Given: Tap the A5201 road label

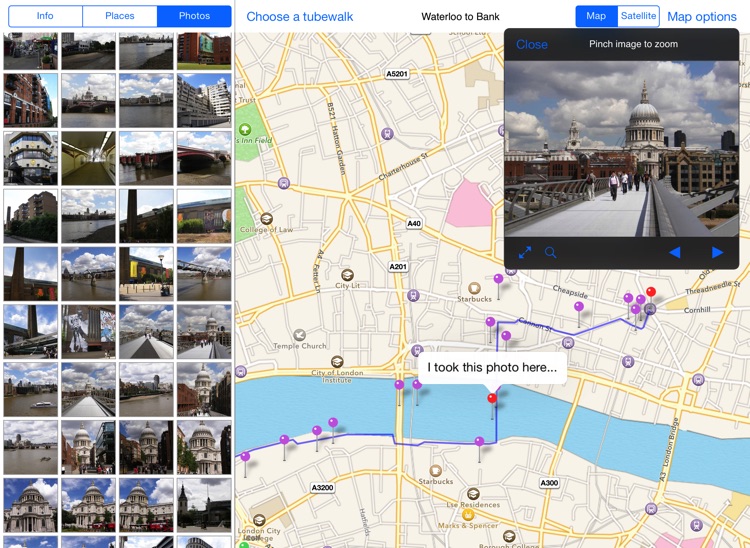Looking at the screenshot, I should point(397,74).
